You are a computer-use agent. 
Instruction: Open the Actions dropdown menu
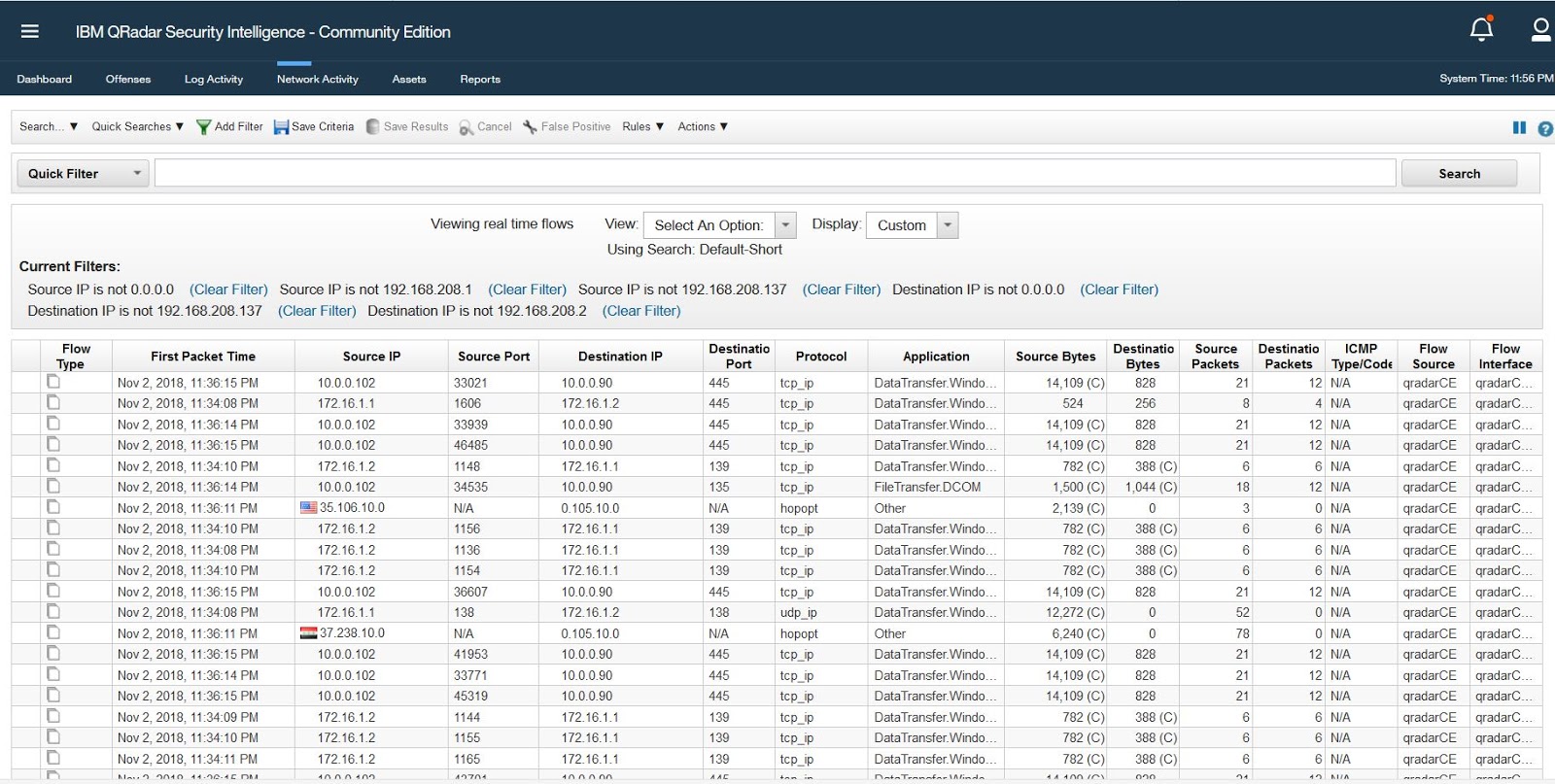point(703,126)
